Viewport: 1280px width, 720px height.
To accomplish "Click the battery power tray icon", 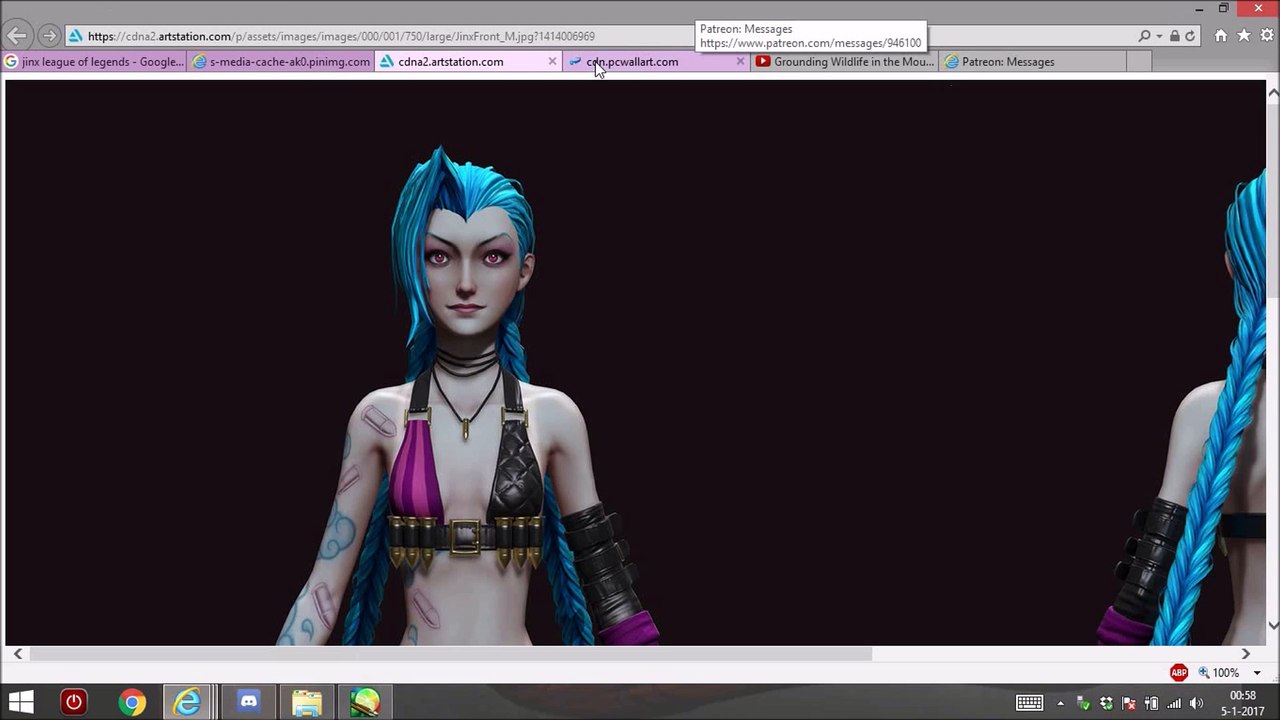I will (1151, 703).
